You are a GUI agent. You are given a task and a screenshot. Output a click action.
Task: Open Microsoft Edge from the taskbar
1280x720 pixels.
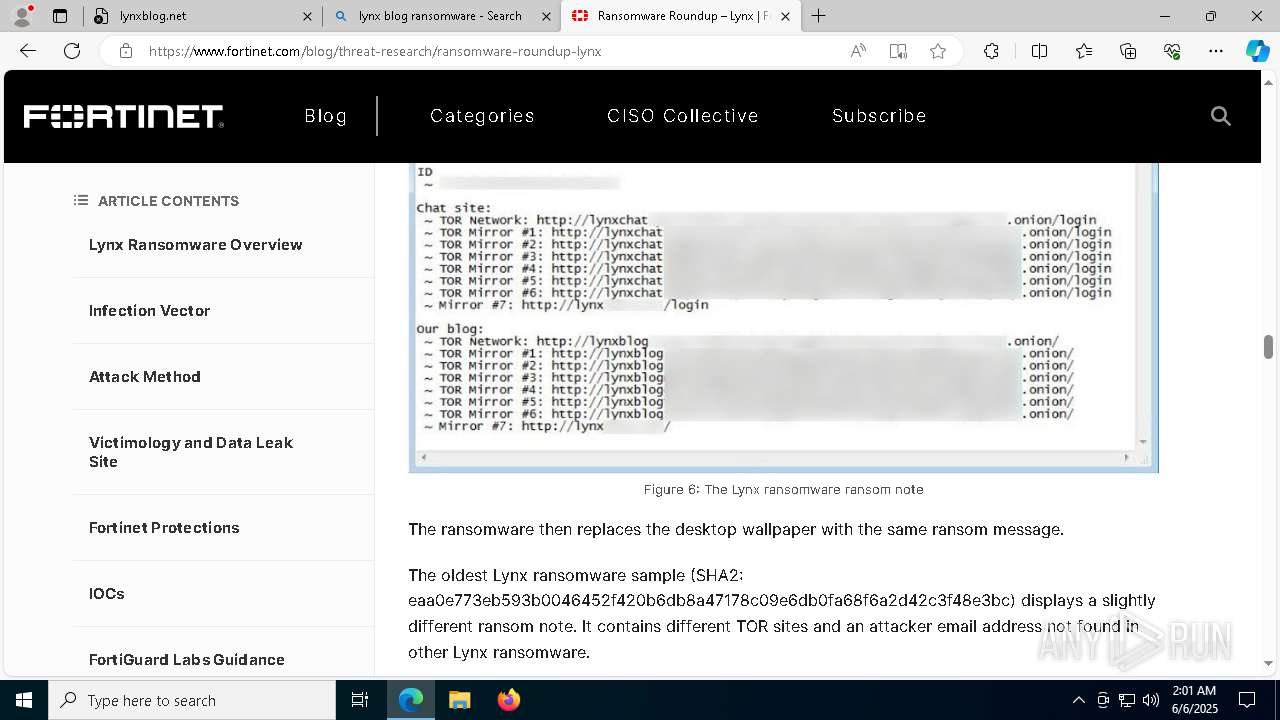click(x=411, y=700)
